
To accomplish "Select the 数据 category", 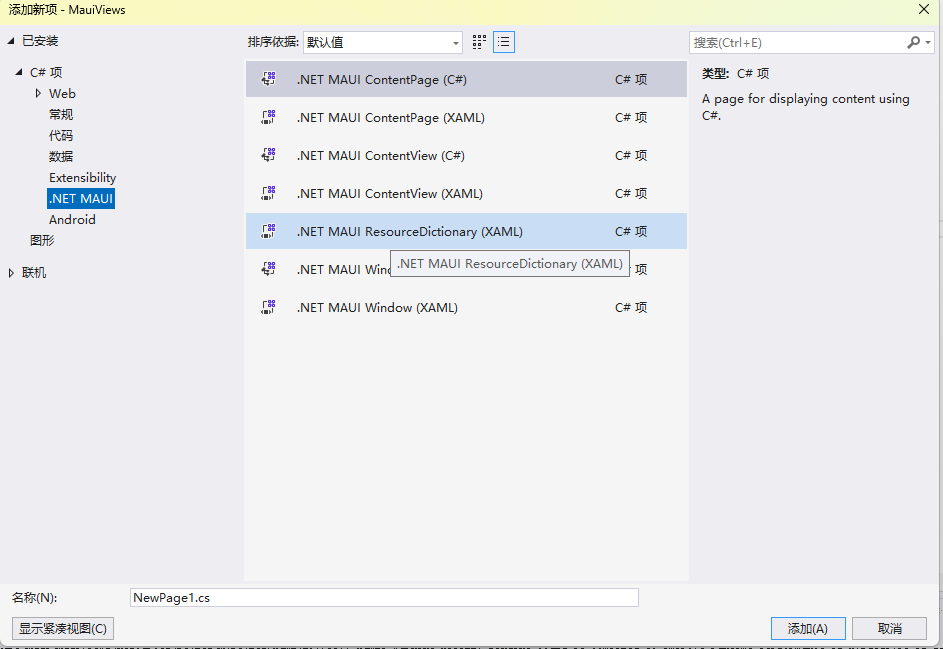I will (61, 156).
